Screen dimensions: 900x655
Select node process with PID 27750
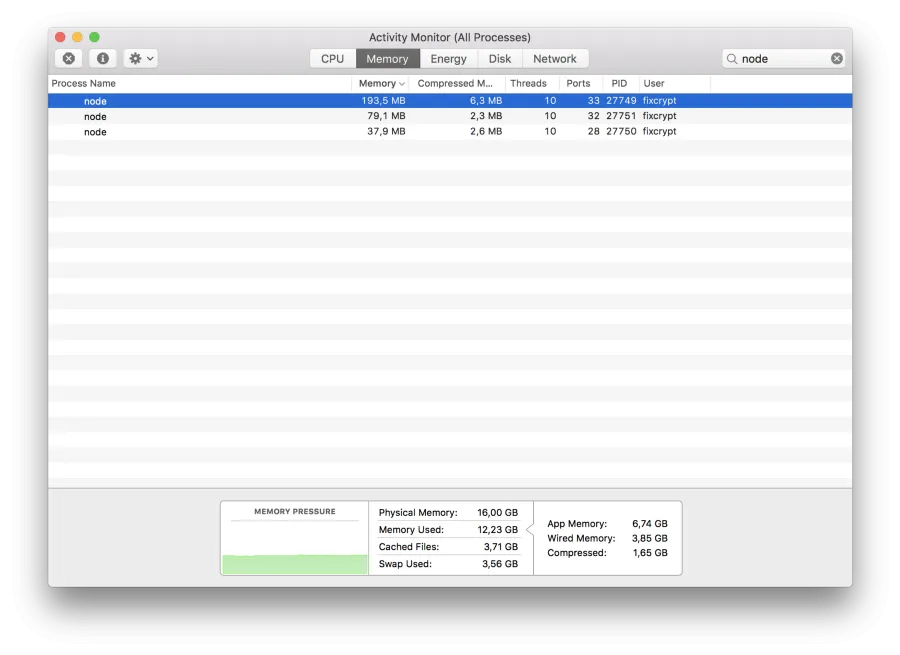pos(450,131)
